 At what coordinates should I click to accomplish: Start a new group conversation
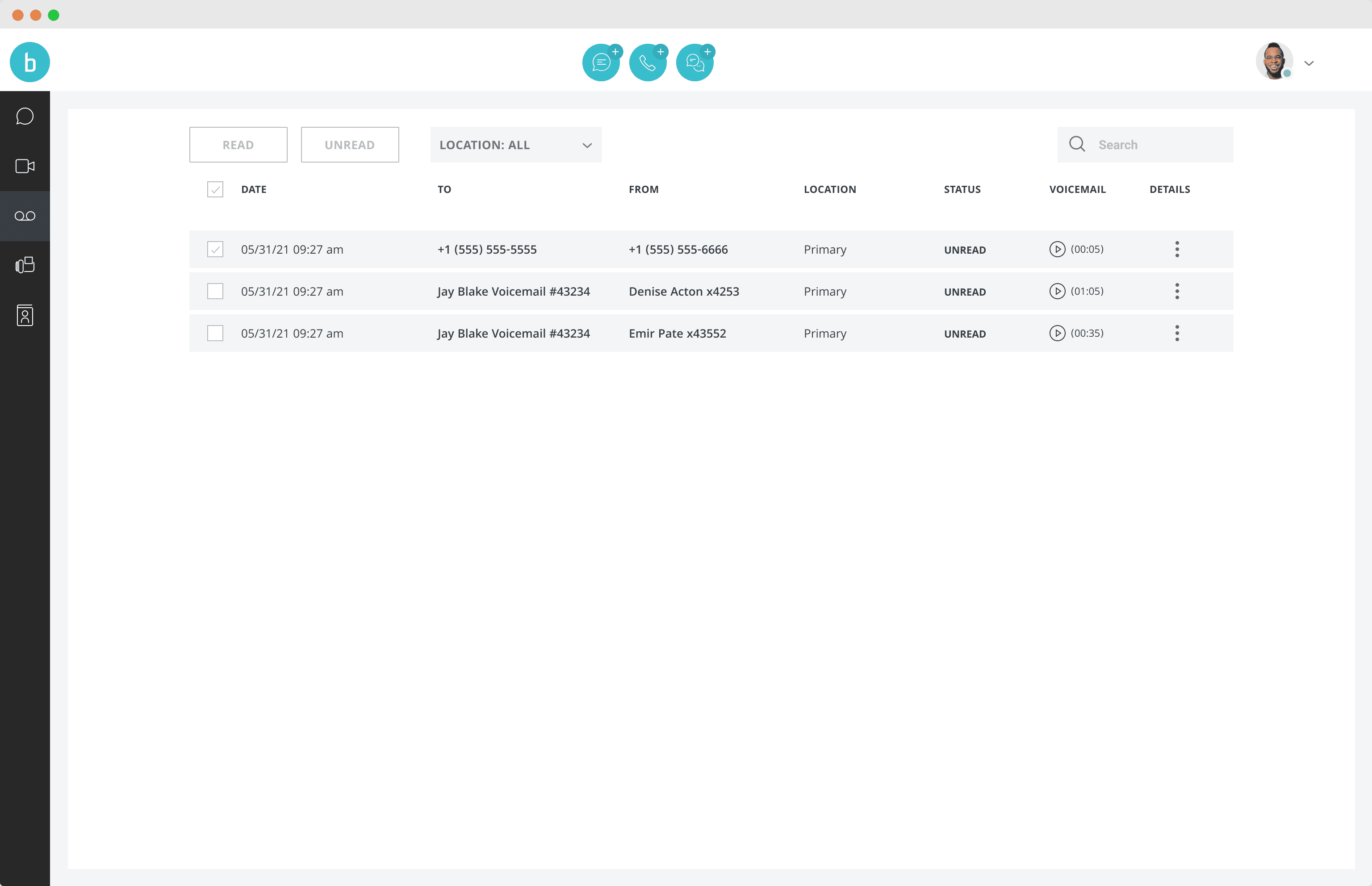coord(695,62)
